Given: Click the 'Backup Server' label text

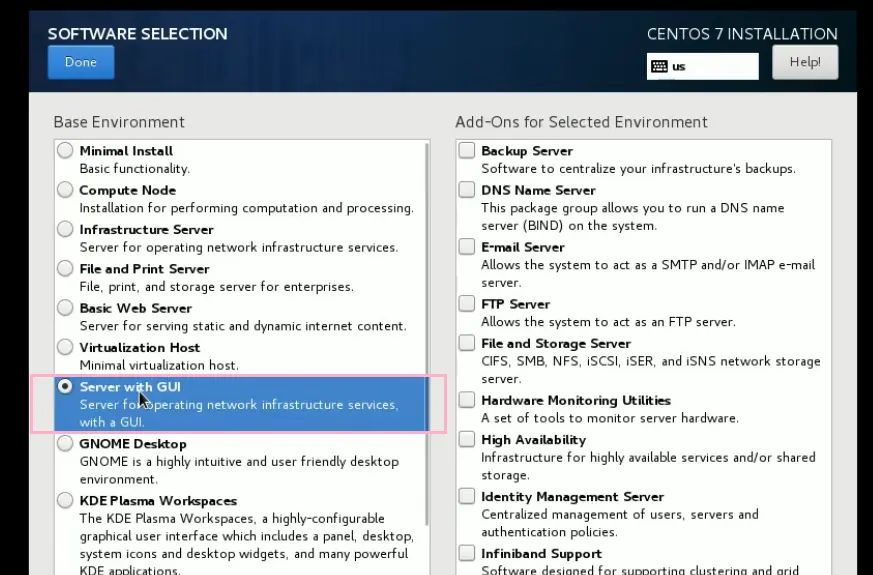Looking at the screenshot, I should 527,151.
